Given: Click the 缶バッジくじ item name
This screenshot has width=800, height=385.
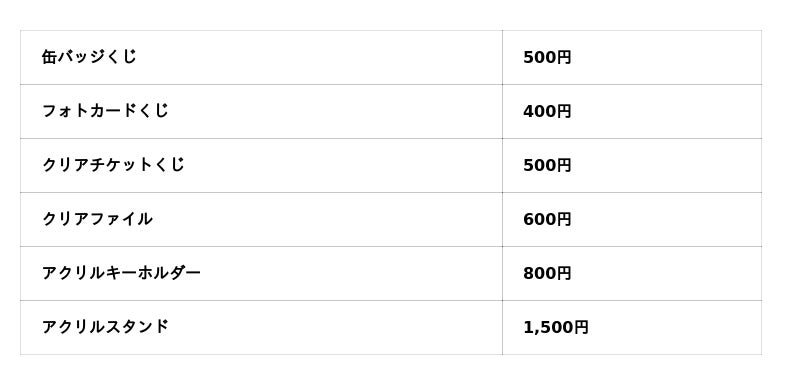Looking at the screenshot, I should pyautogui.click(x=89, y=57).
